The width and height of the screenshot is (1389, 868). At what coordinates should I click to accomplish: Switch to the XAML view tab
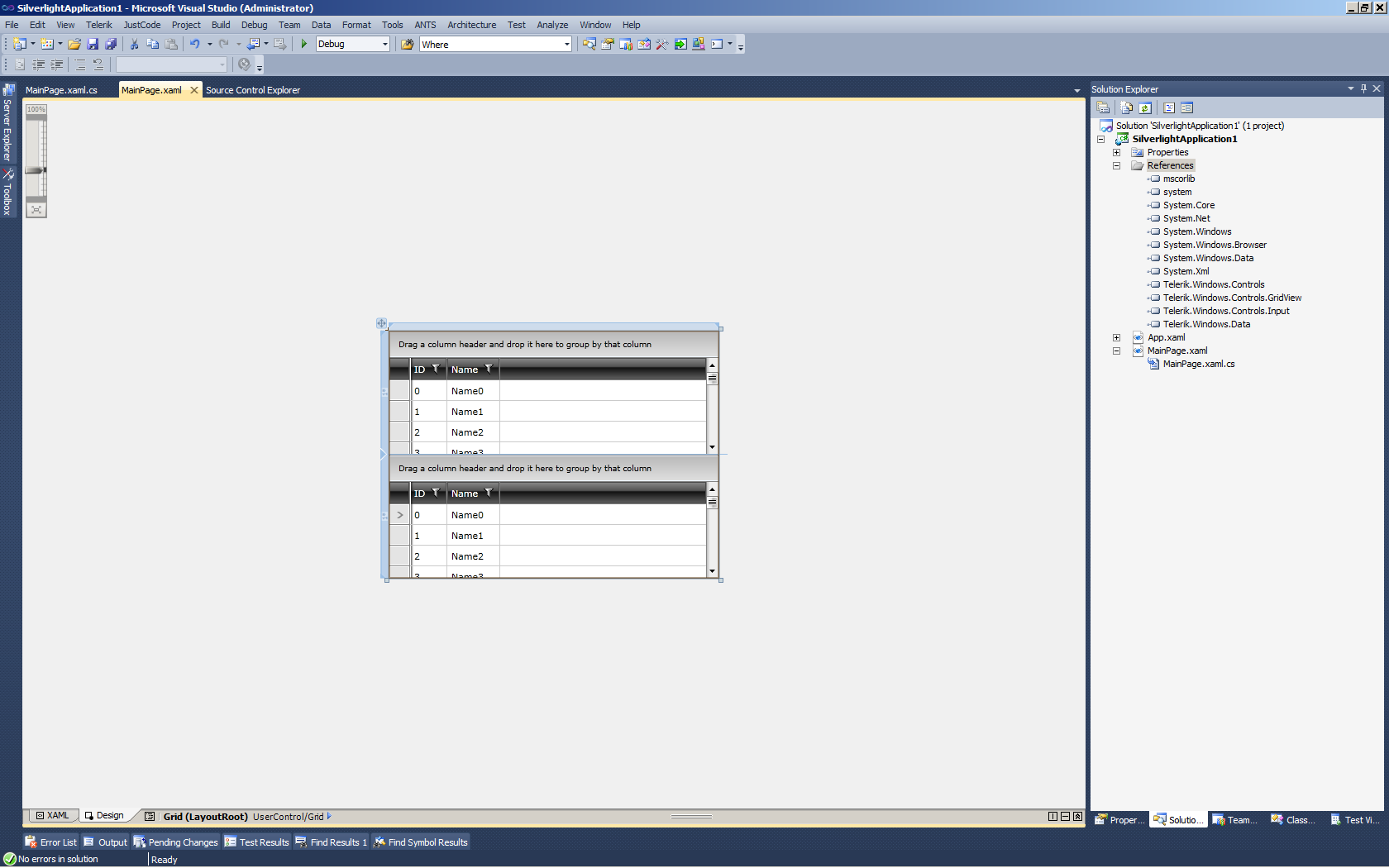click(x=52, y=815)
